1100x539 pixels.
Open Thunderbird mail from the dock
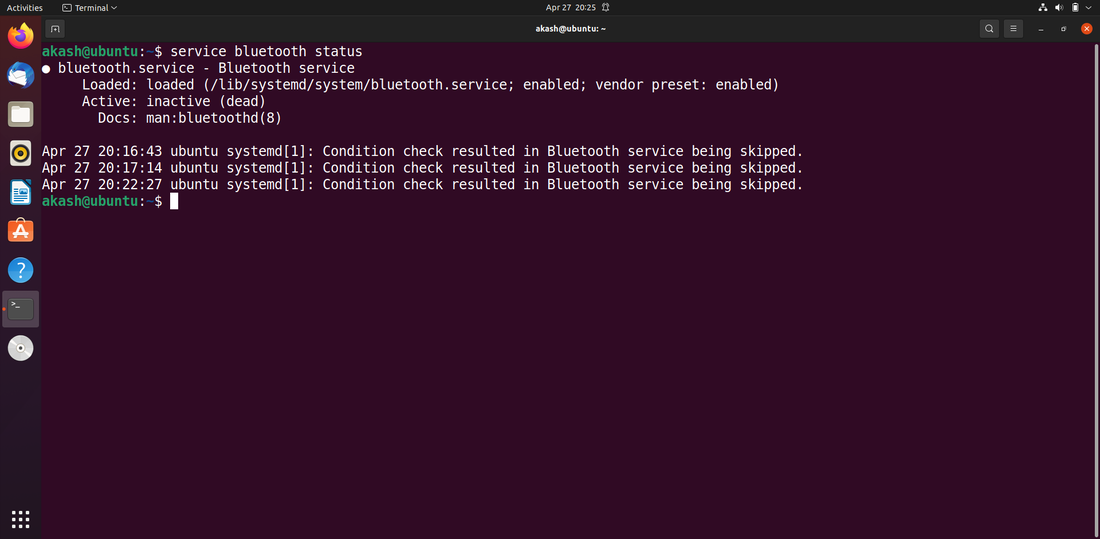tap(21, 75)
